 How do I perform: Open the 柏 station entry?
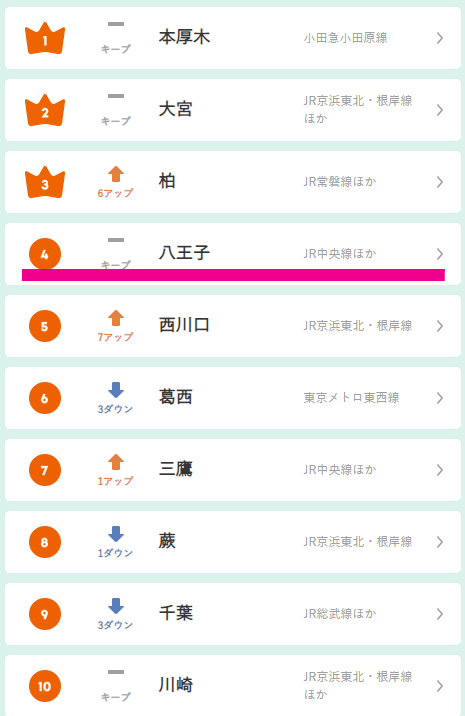coord(233,182)
